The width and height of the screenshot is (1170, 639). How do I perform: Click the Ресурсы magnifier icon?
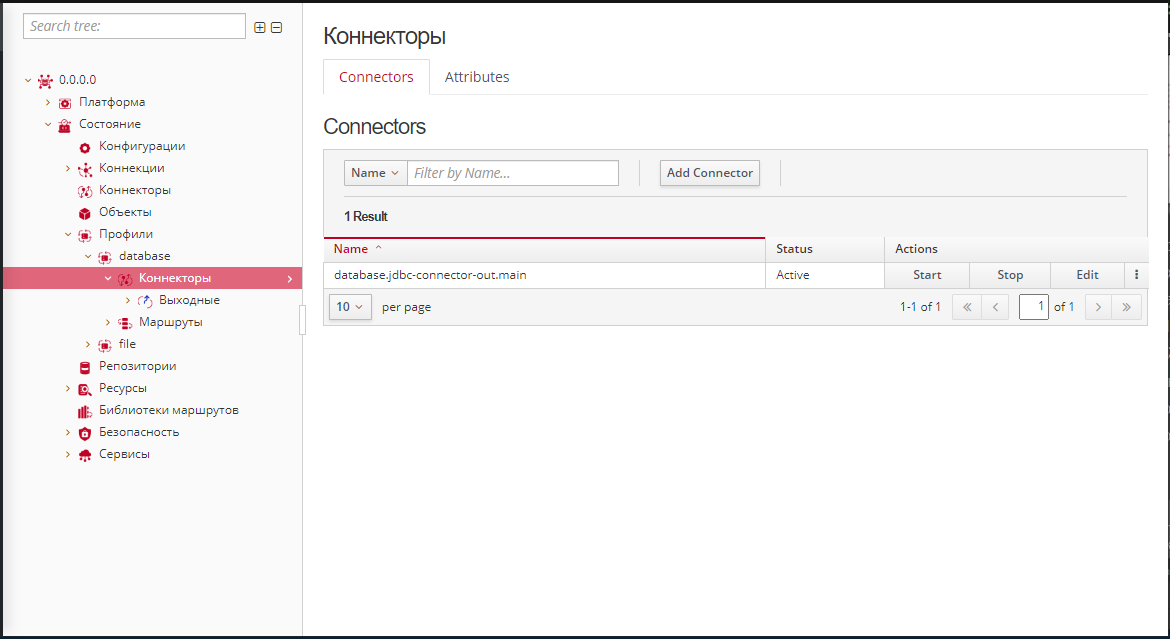pyautogui.click(x=85, y=388)
